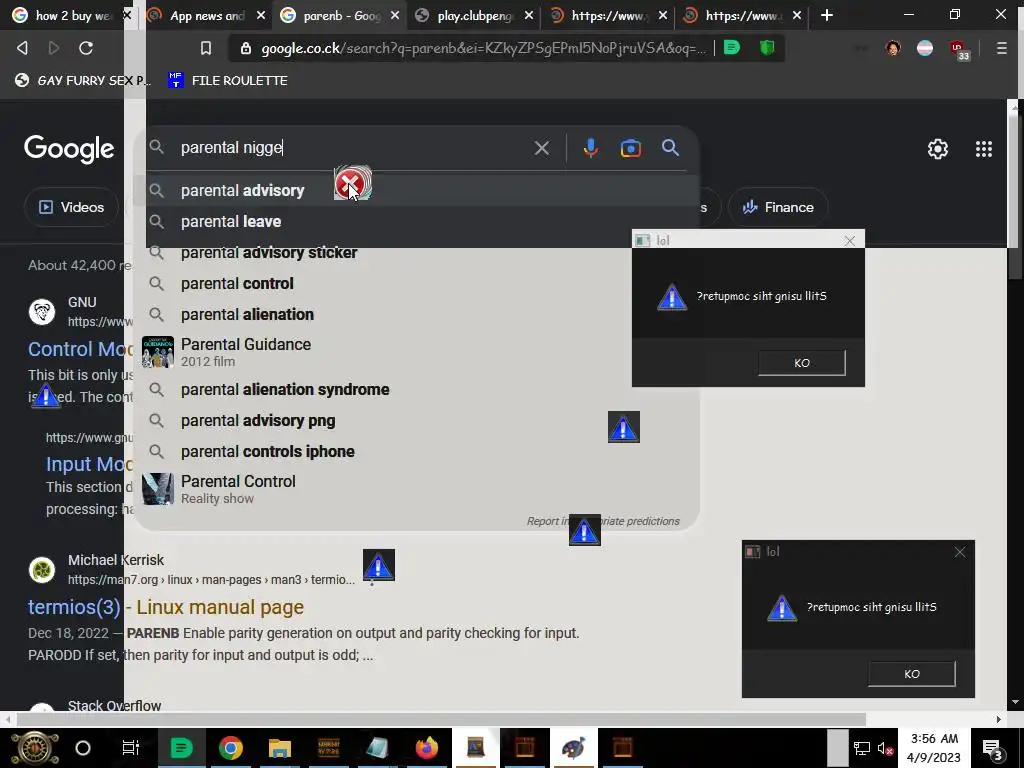
Task: Click the browser forward arrow
Action: coord(54,48)
